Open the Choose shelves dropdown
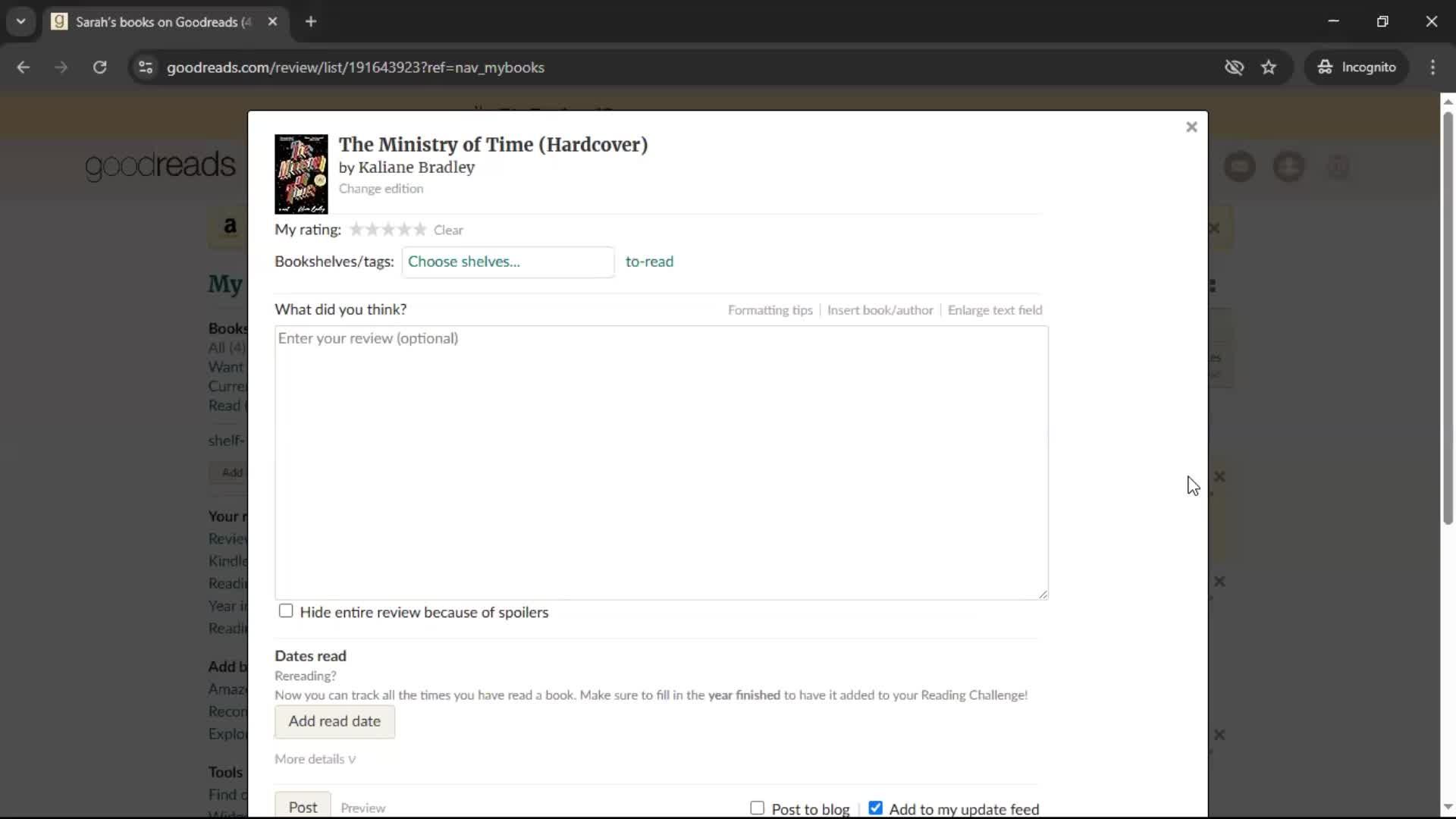1456x819 pixels. [507, 262]
